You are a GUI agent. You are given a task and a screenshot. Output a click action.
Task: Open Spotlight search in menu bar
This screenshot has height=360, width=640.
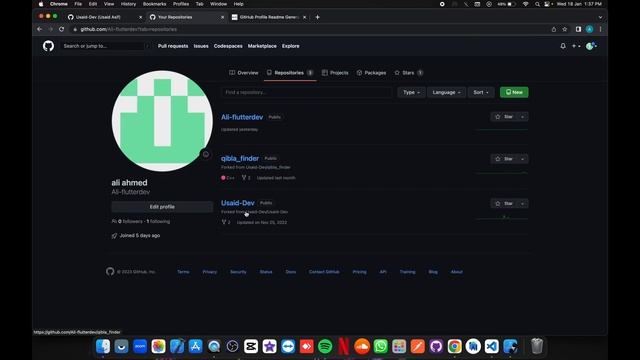[537, 4]
